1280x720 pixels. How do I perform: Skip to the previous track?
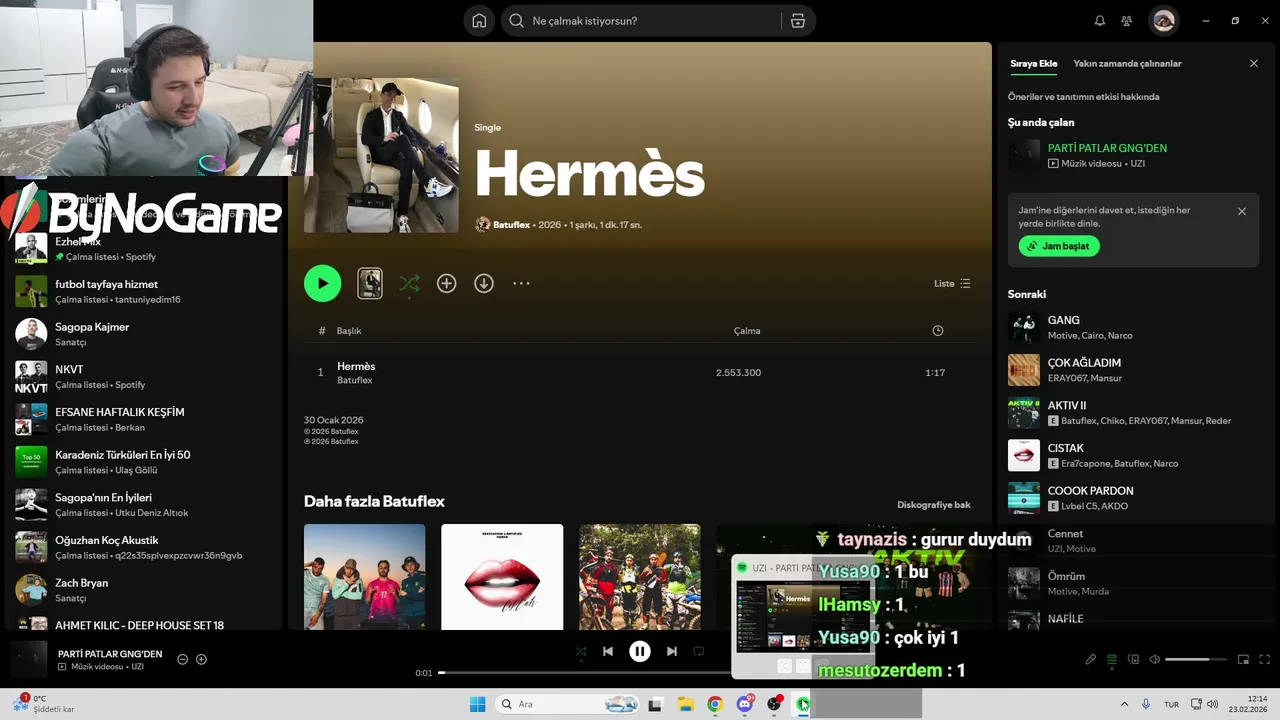[608, 651]
